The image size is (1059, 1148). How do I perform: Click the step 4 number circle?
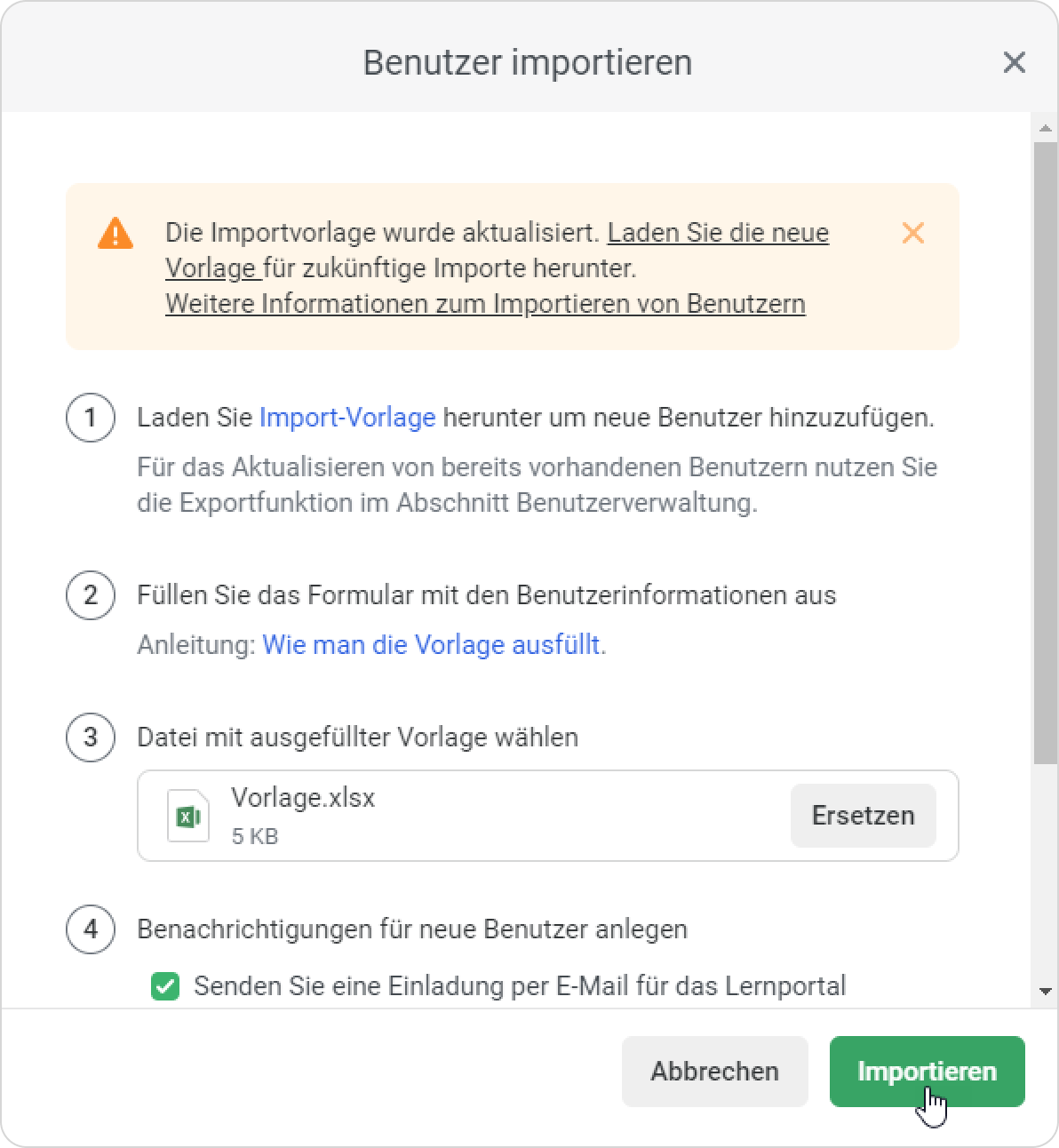coord(91,929)
